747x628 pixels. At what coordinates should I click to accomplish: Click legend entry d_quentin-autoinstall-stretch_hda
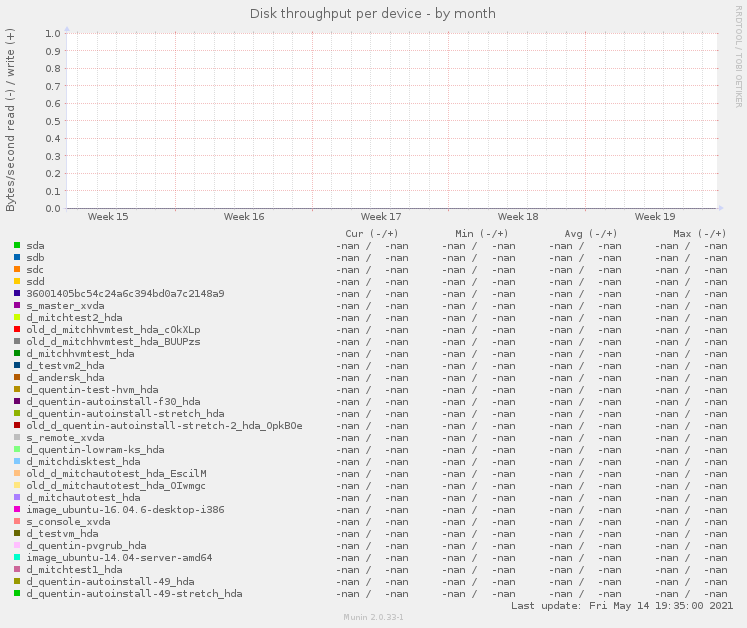coord(125,414)
